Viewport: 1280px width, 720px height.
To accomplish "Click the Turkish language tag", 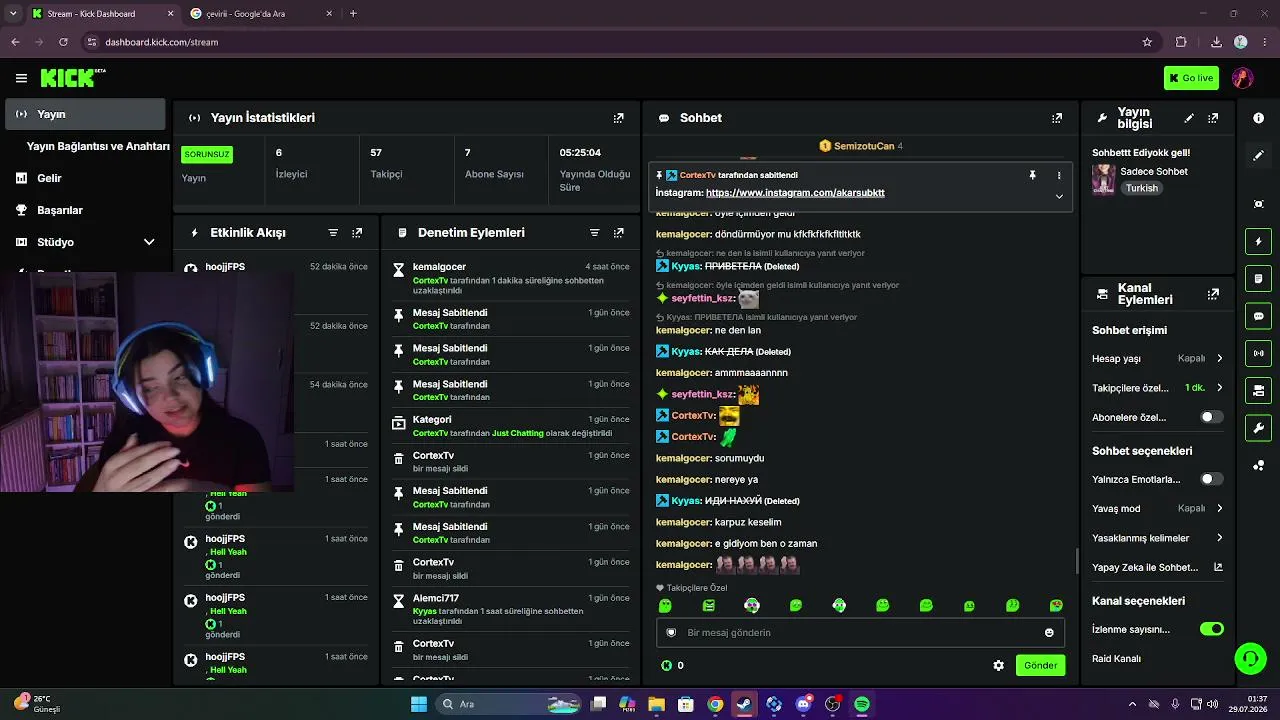I will tap(1141, 188).
